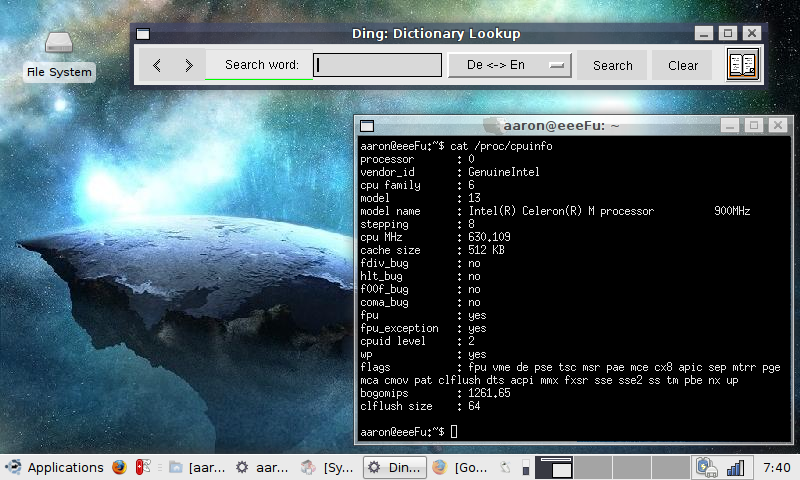This screenshot has width=800, height=480.
Task: Maximize the aaron@eeeFu terminal window
Action: pos(754,125)
